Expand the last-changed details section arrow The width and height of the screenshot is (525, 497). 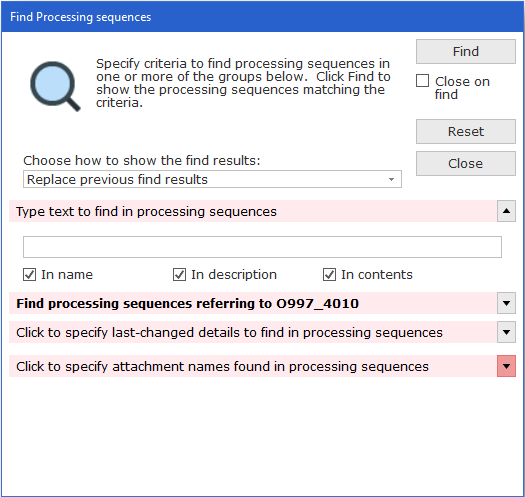pos(506,332)
